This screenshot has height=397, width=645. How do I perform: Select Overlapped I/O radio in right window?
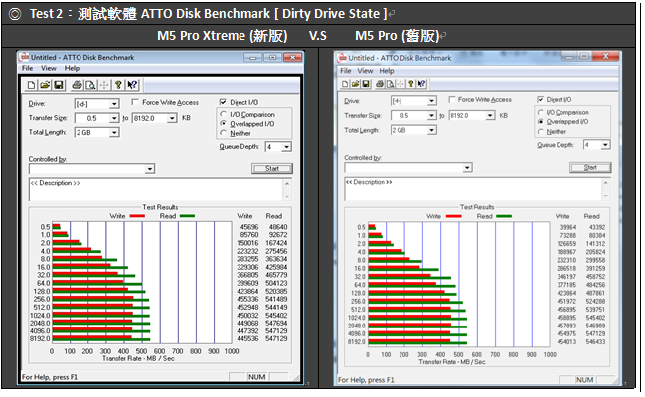tap(541, 122)
